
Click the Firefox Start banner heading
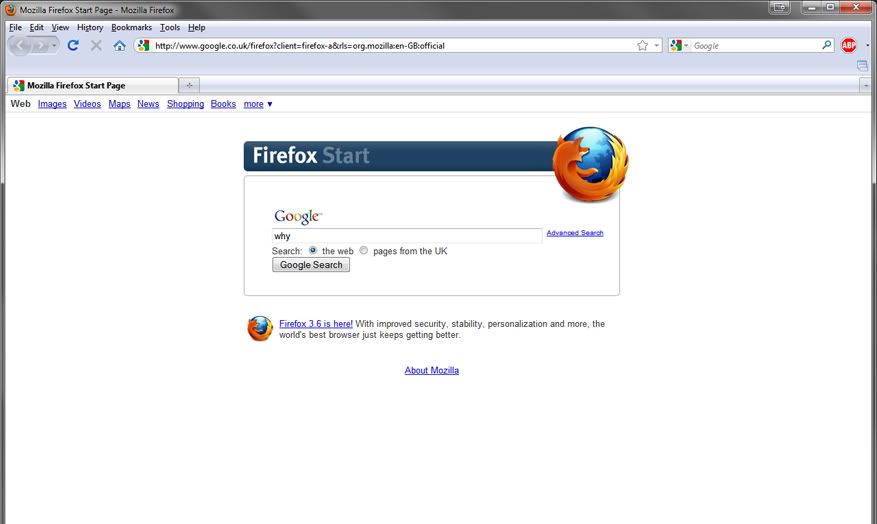click(x=311, y=155)
